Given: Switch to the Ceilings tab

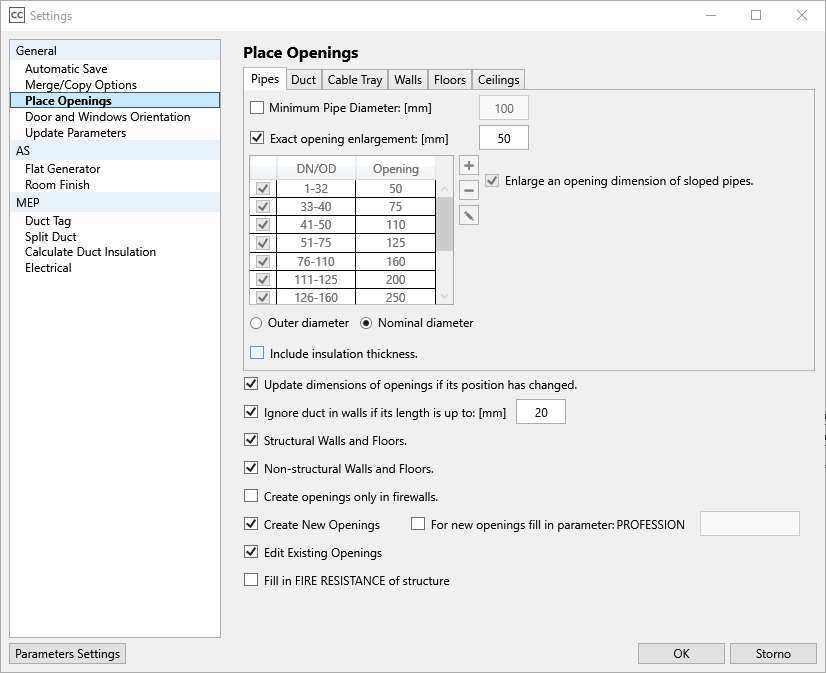Looking at the screenshot, I should (498, 79).
